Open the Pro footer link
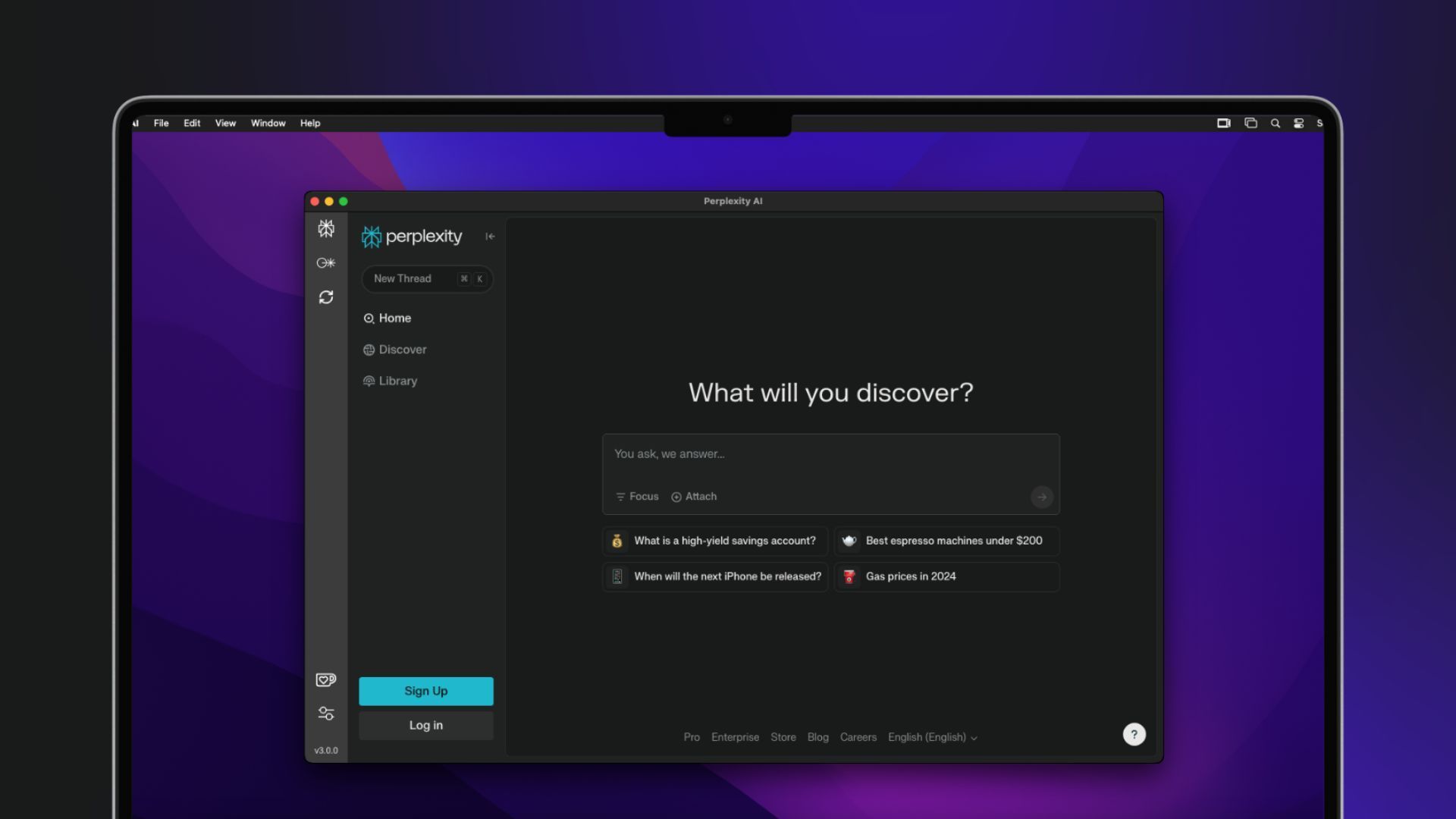The width and height of the screenshot is (1456, 819). [x=692, y=738]
